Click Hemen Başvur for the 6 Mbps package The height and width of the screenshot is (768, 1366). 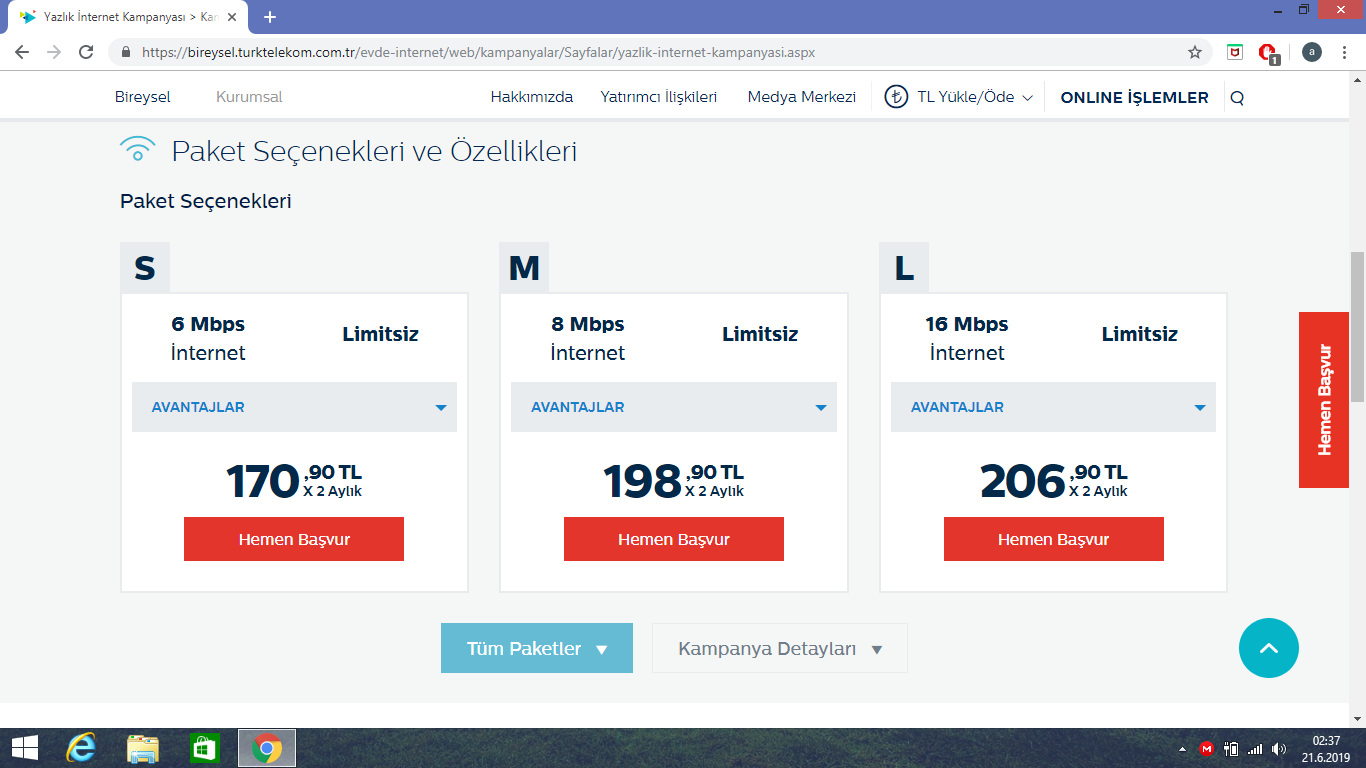click(294, 539)
